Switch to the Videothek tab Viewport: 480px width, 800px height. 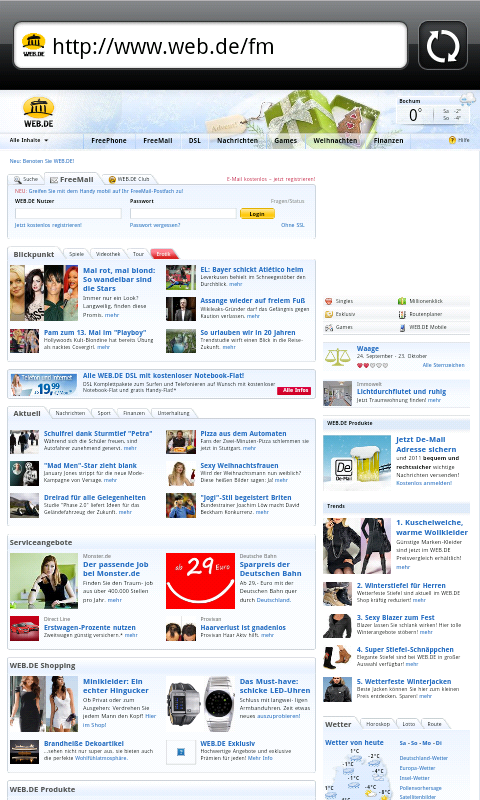(108, 254)
